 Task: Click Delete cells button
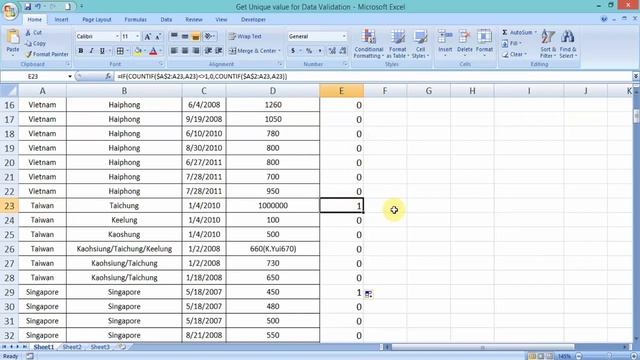coord(464,42)
